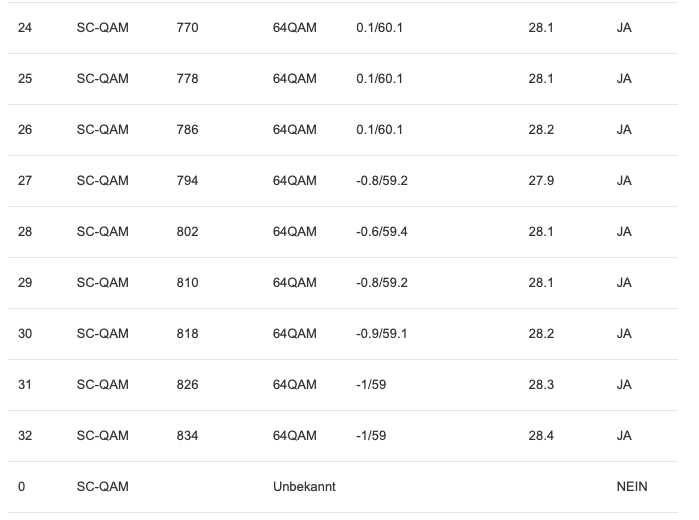Click the NEIN status in the last row
This screenshot has width=699, height=520.
632,487
